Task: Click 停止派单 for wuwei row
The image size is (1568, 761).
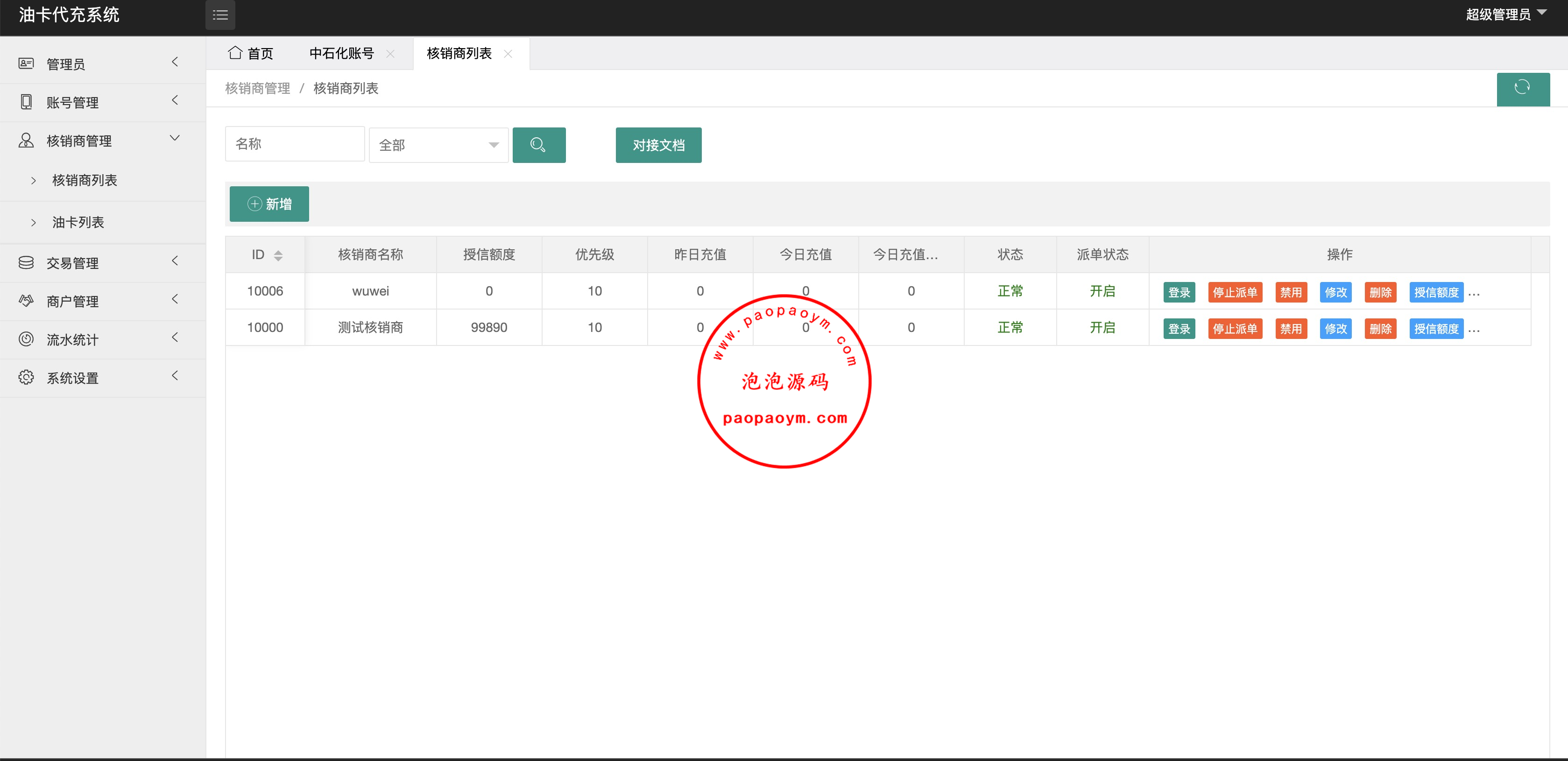Action: coord(1235,292)
